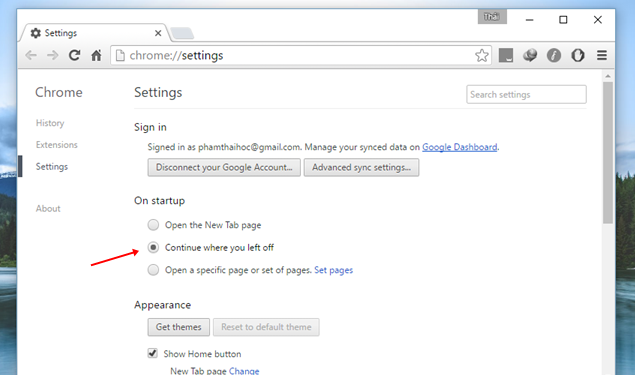The width and height of the screenshot is (635, 375).
Task: Click the italic i info extension icon
Action: 554,55
